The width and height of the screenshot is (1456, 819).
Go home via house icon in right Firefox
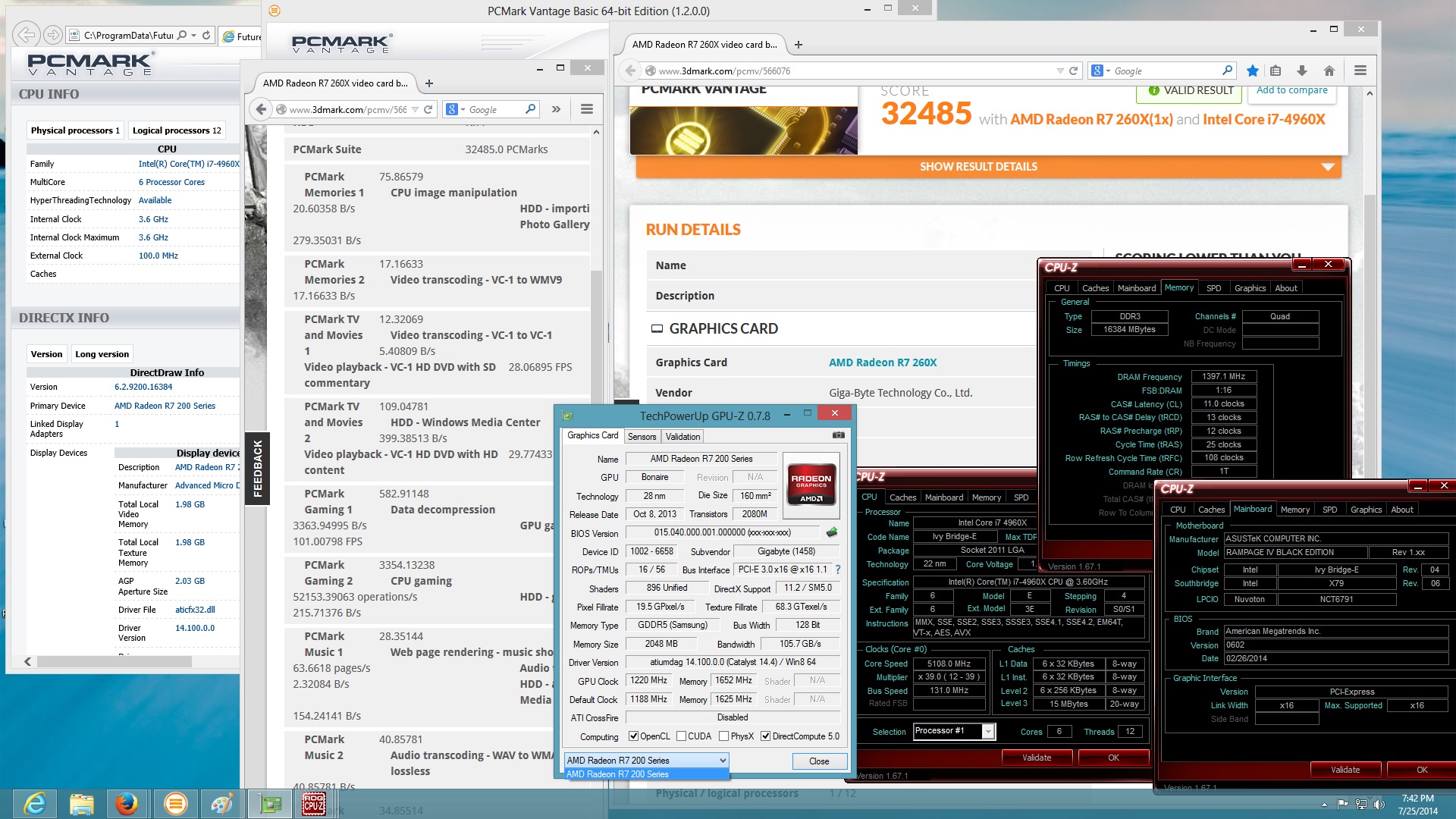(x=1329, y=71)
